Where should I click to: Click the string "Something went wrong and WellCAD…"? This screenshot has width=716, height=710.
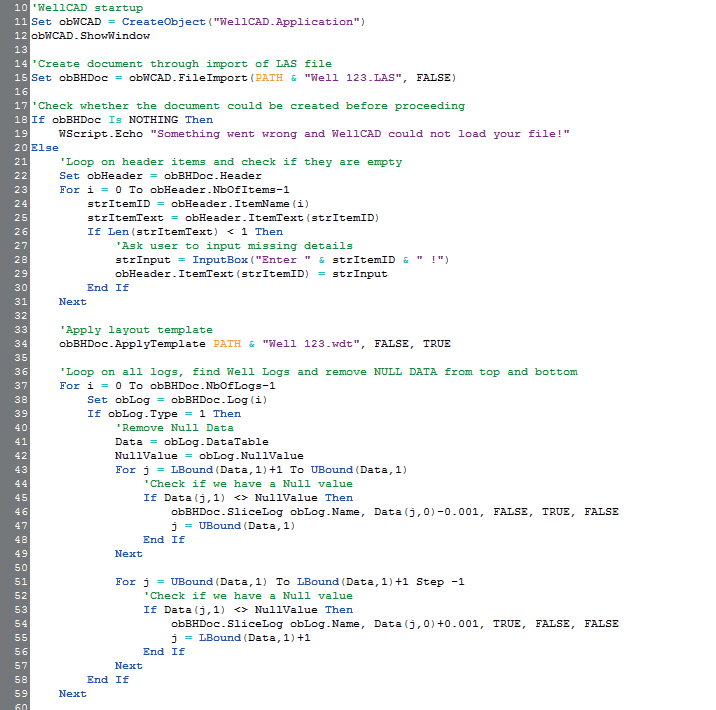[360, 134]
